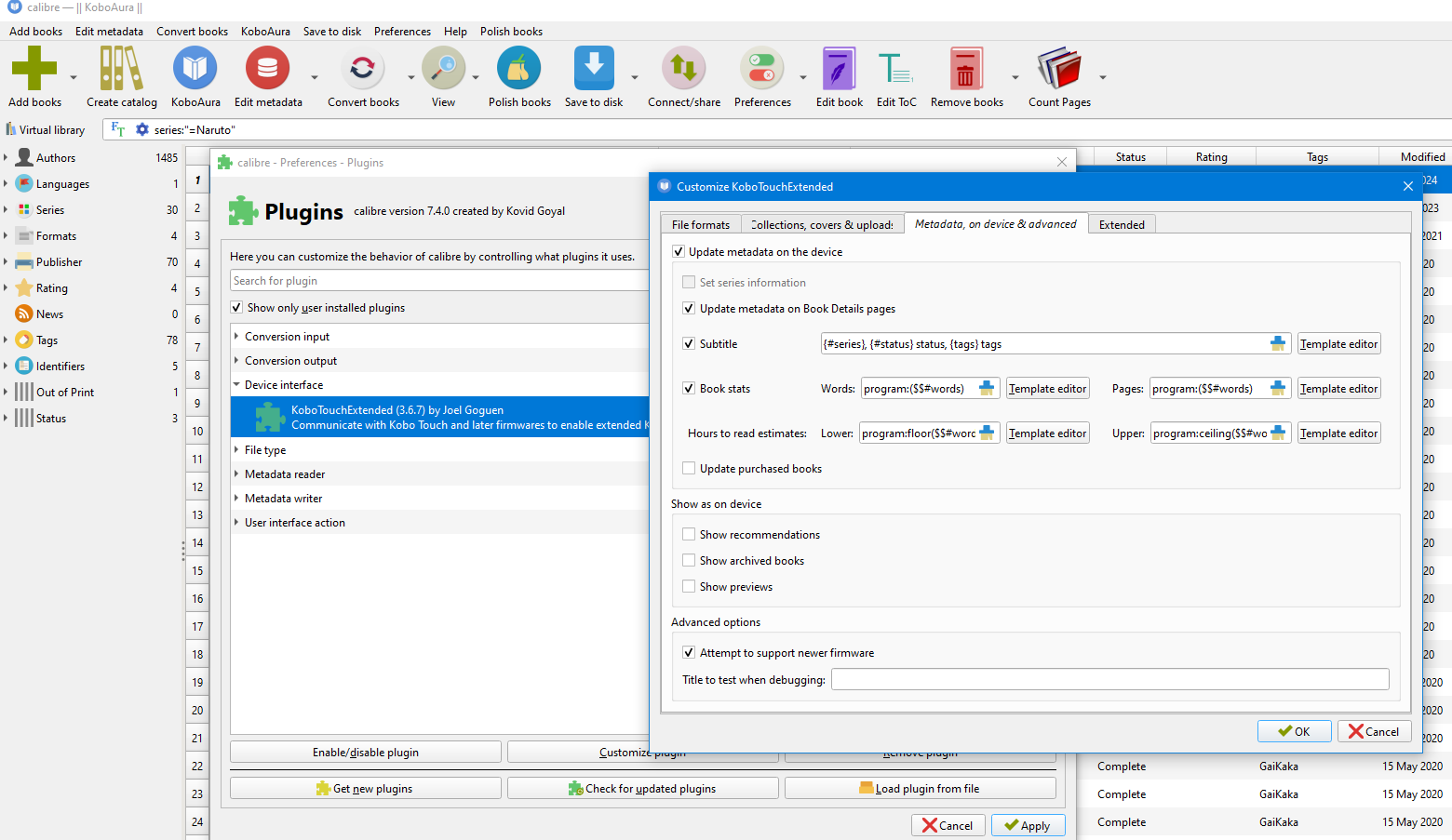
Task: Toggle the Show recommendations checkbox
Action: (x=689, y=535)
